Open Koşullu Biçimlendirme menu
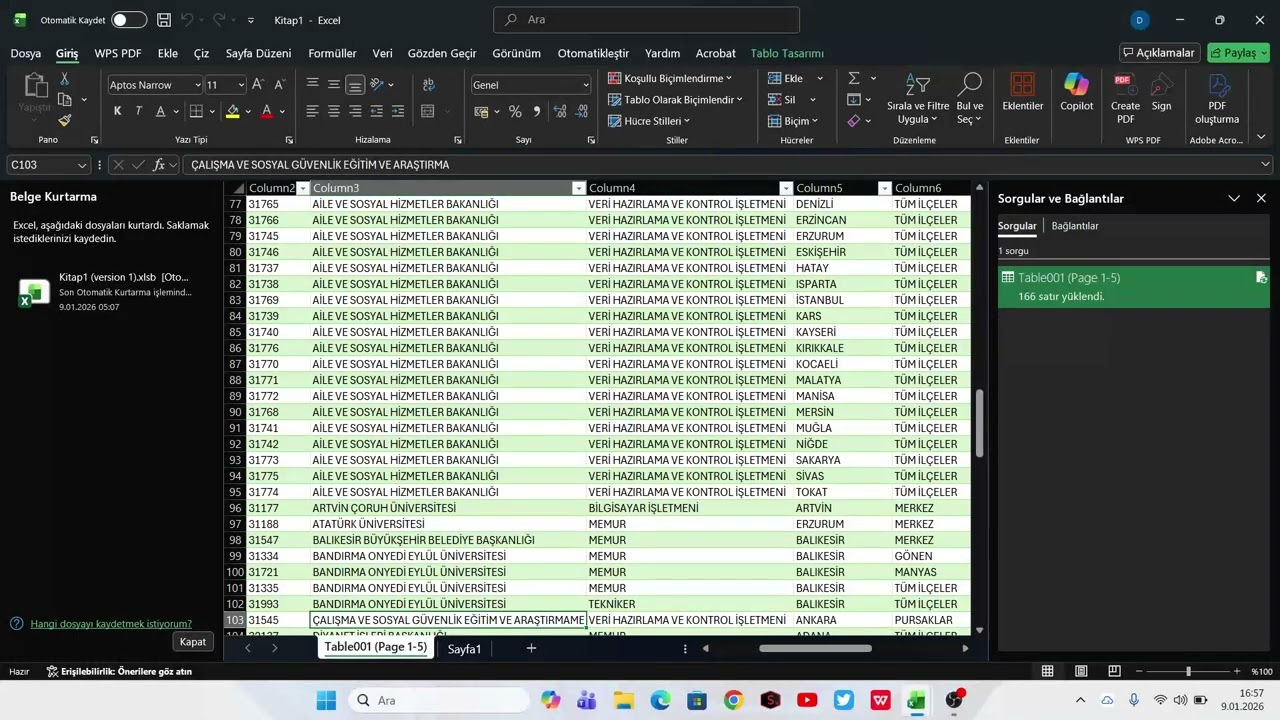This screenshot has height=720, width=1280. [670, 78]
